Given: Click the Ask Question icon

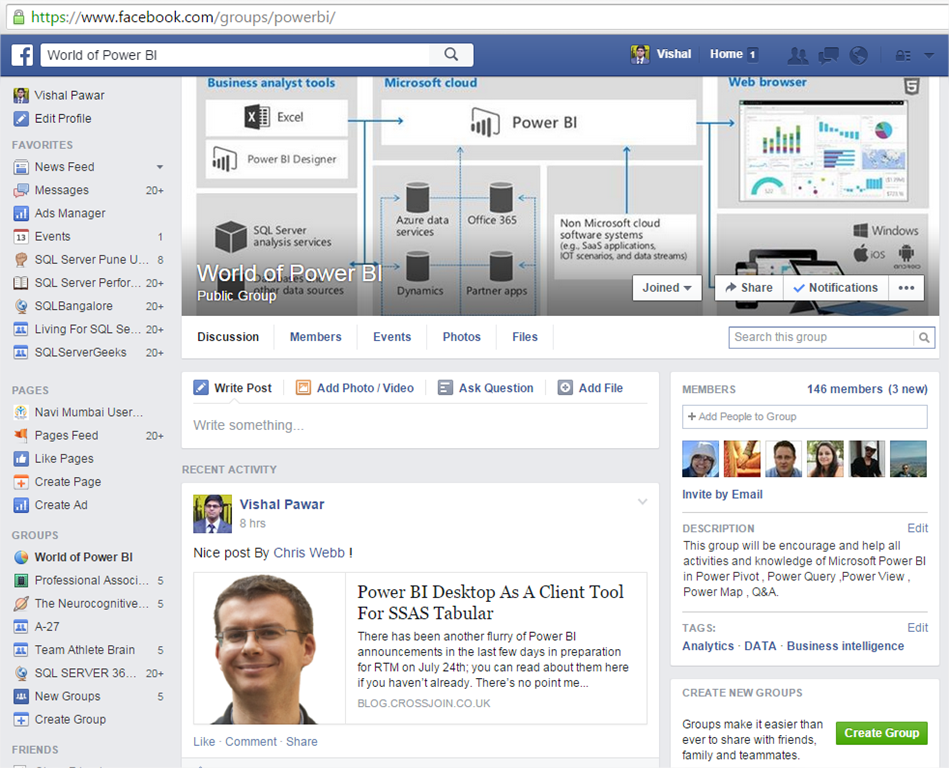Looking at the screenshot, I should coord(445,388).
